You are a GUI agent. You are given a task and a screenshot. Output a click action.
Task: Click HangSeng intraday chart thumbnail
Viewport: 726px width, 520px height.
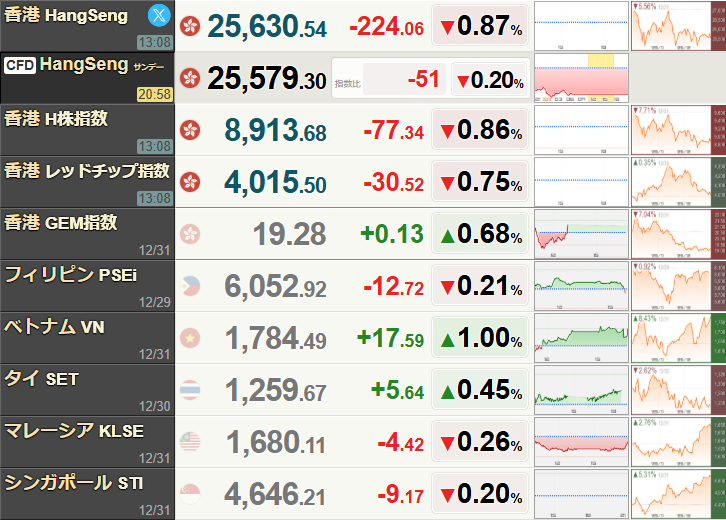pyautogui.click(x=582, y=26)
